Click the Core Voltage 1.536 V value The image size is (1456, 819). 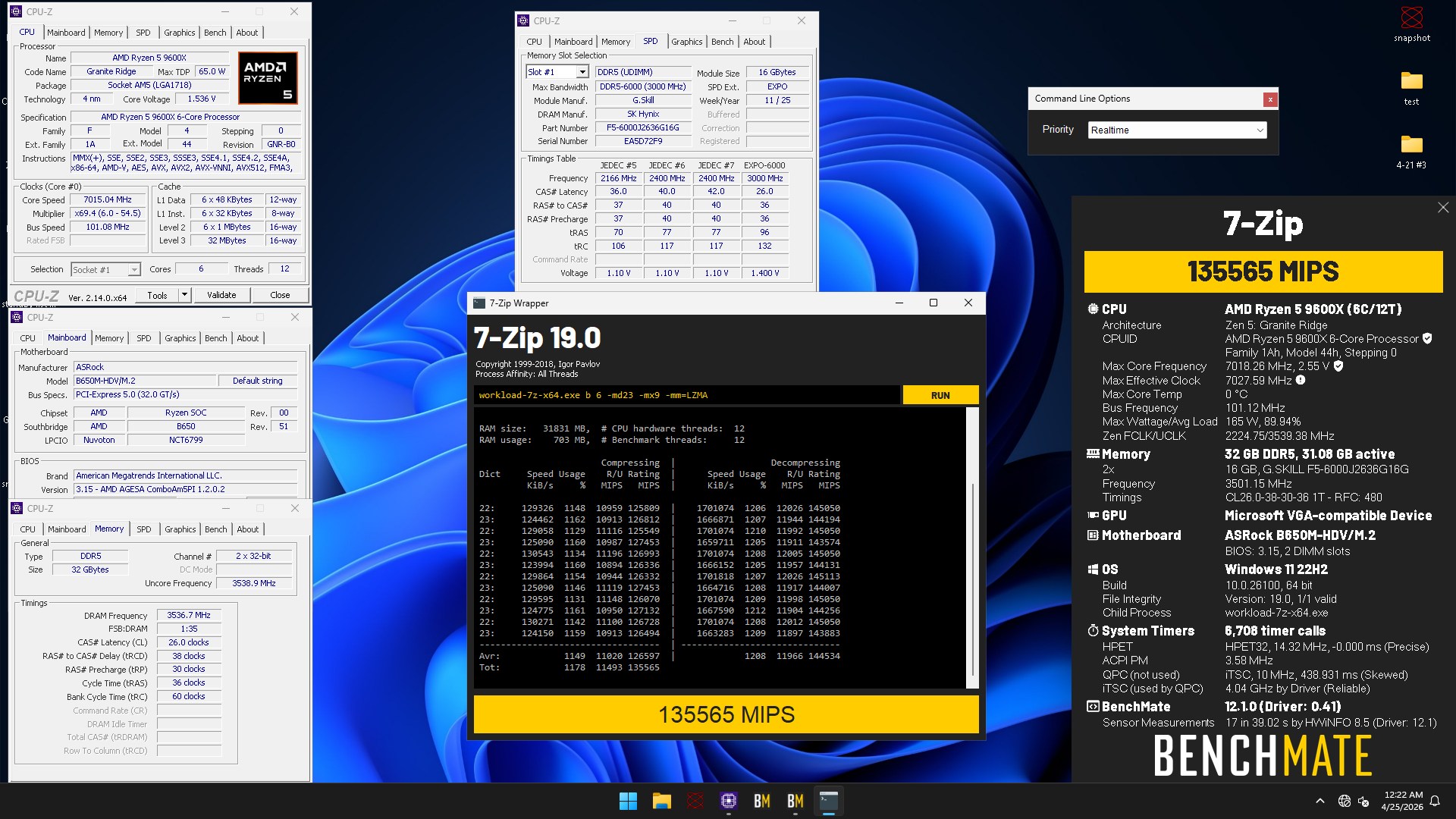pos(202,99)
